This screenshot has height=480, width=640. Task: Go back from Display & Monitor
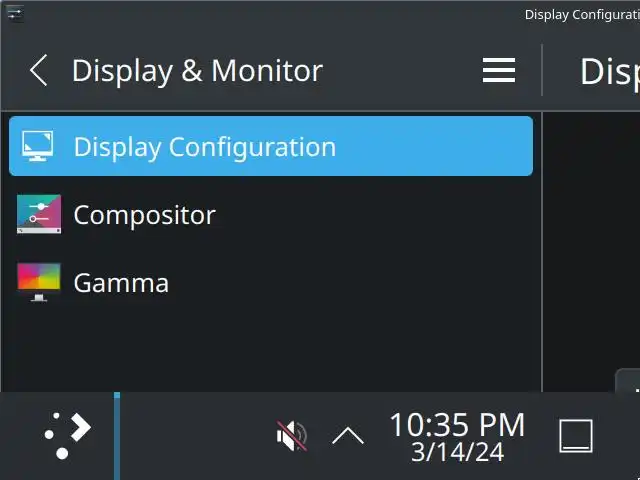point(38,71)
